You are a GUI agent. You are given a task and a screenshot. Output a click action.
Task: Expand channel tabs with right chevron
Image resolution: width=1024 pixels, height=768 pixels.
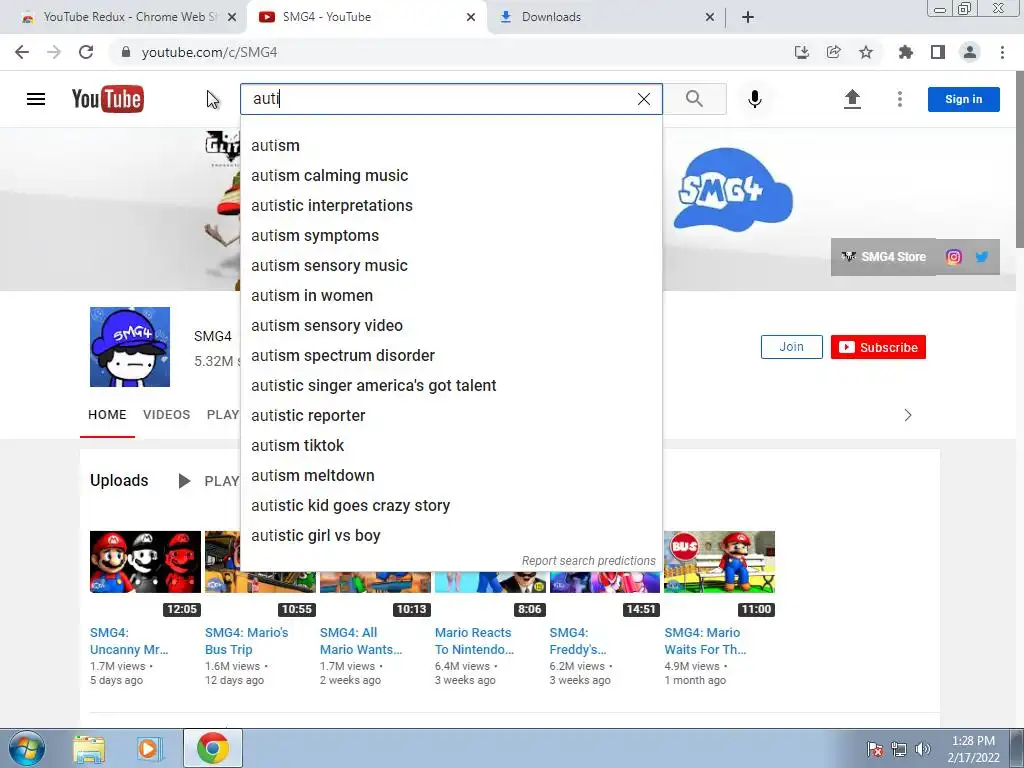coord(908,415)
